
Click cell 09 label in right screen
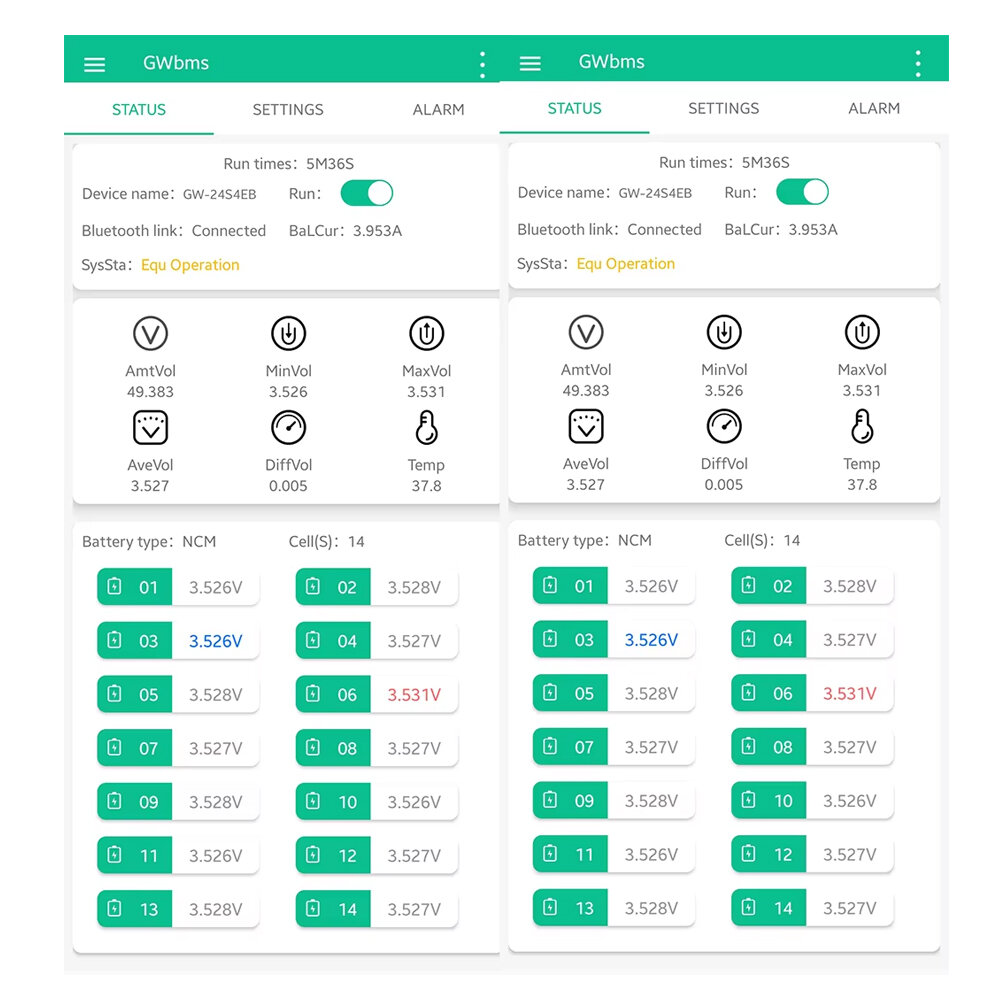pyautogui.click(x=584, y=800)
